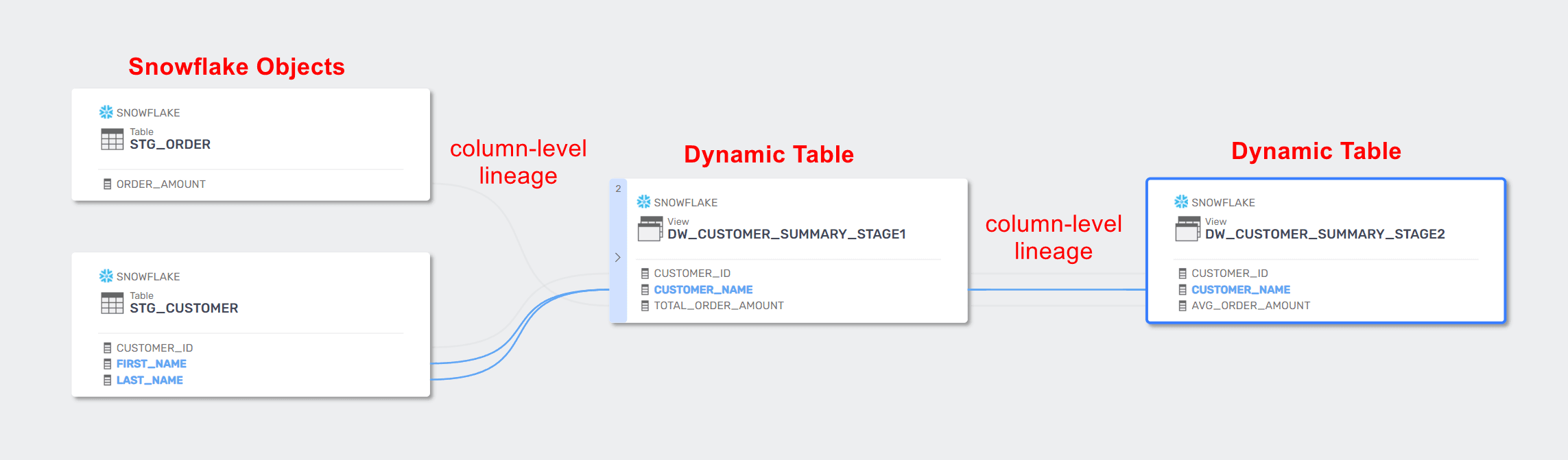Click the column icon next to AVG_ORDER_AMOUNT
The width and height of the screenshot is (1568, 460).
(x=1183, y=306)
